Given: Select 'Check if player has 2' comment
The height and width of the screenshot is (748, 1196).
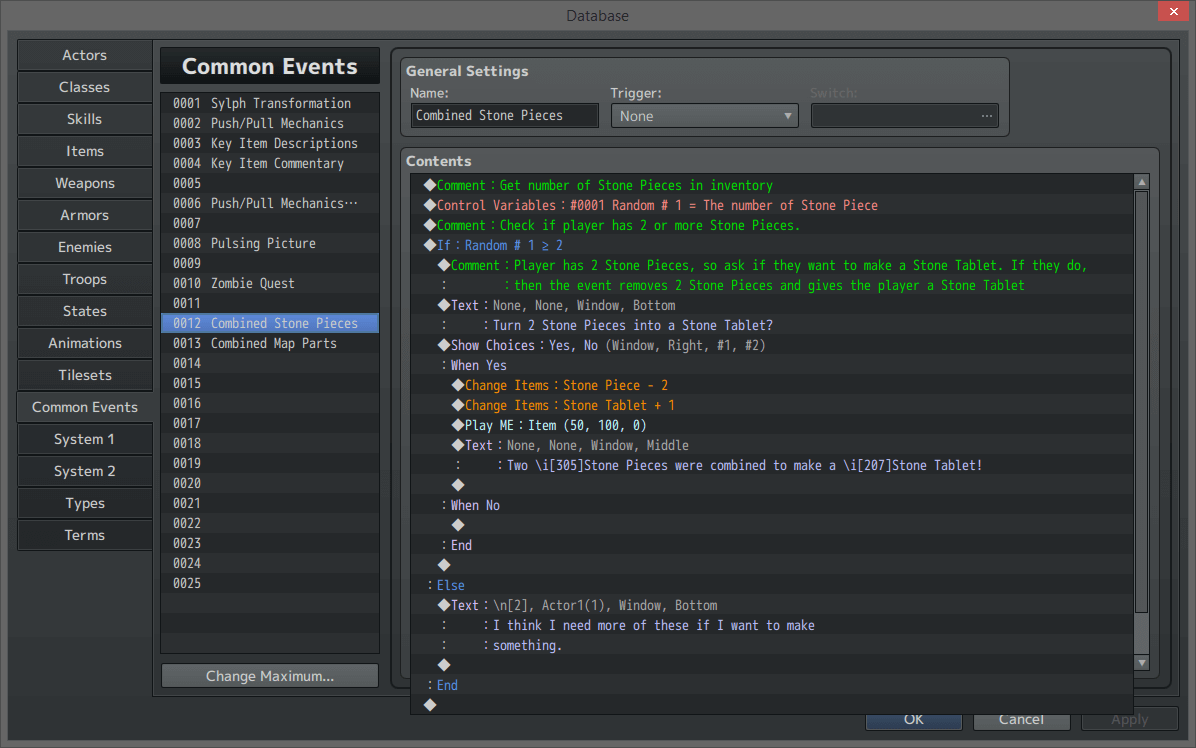Looking at the screenshot, I should coord(772,225).
